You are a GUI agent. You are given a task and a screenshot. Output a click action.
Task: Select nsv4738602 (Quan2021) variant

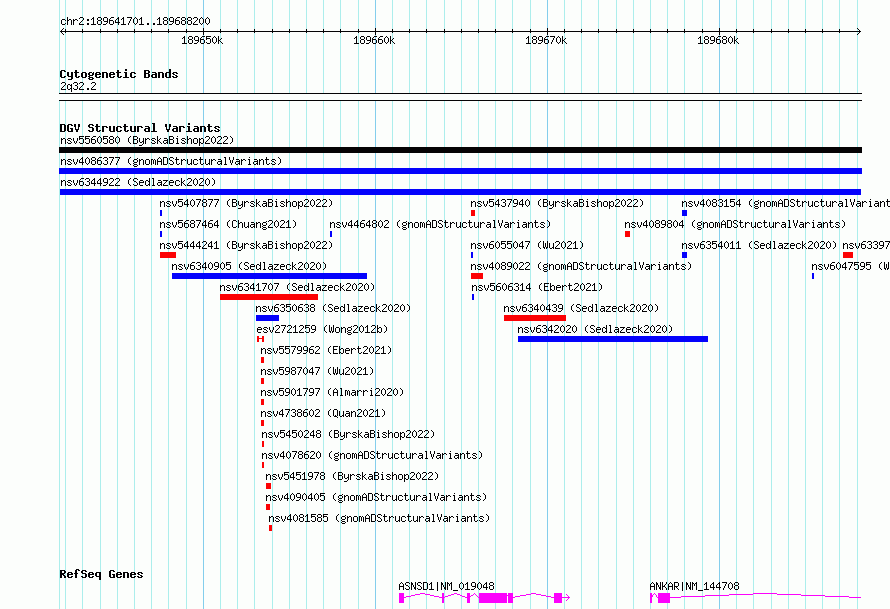(323, 413)
